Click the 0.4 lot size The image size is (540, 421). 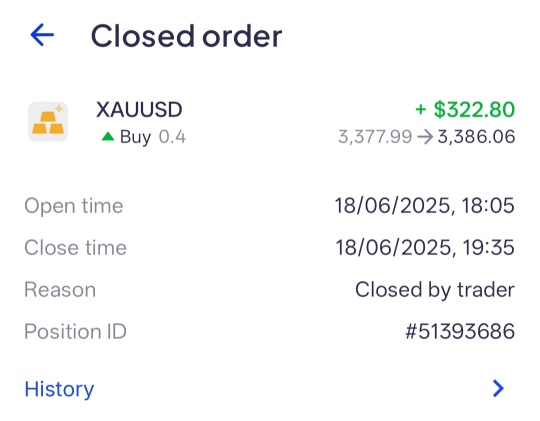point(172,137)
